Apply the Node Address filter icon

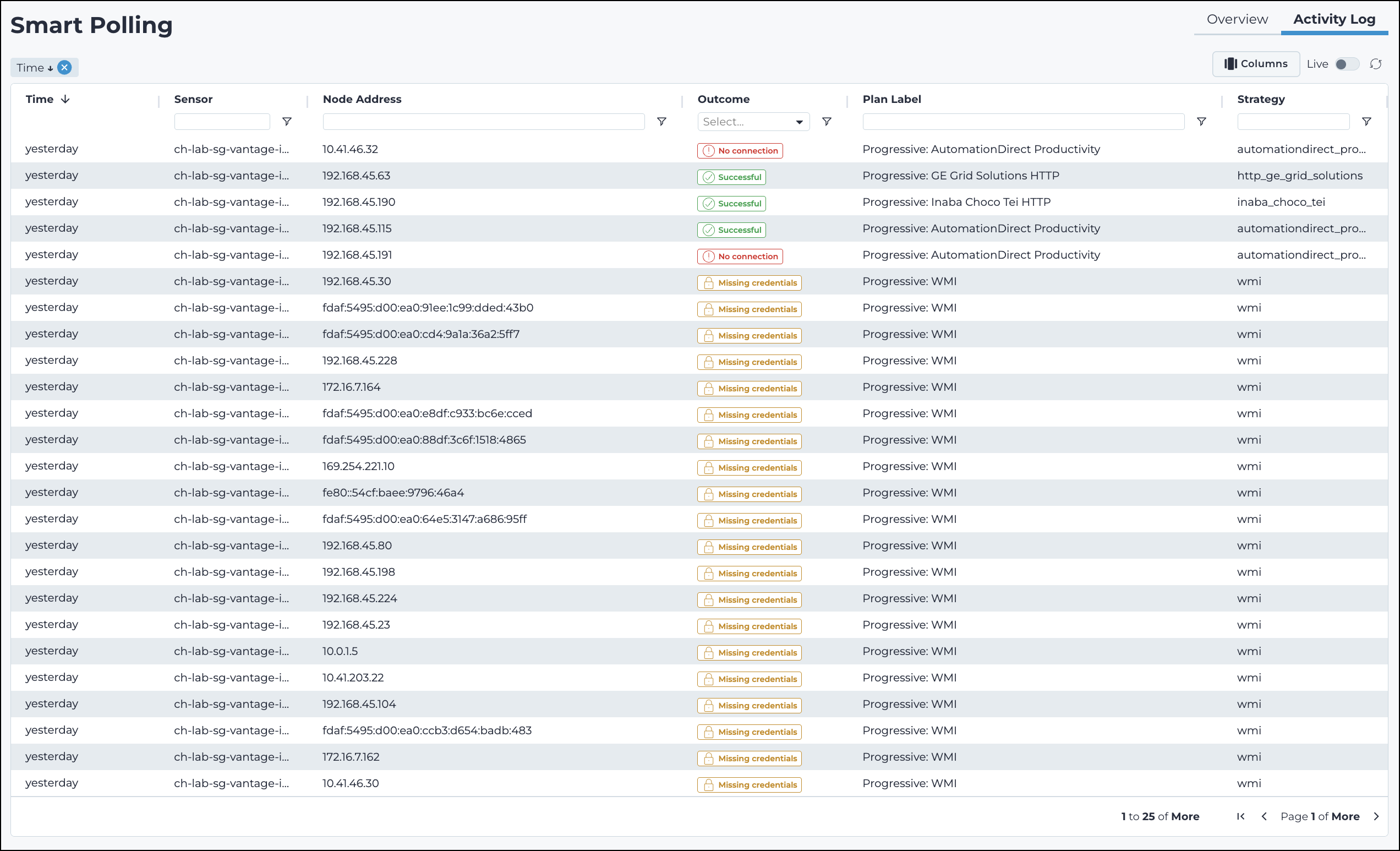click(661, 122)
